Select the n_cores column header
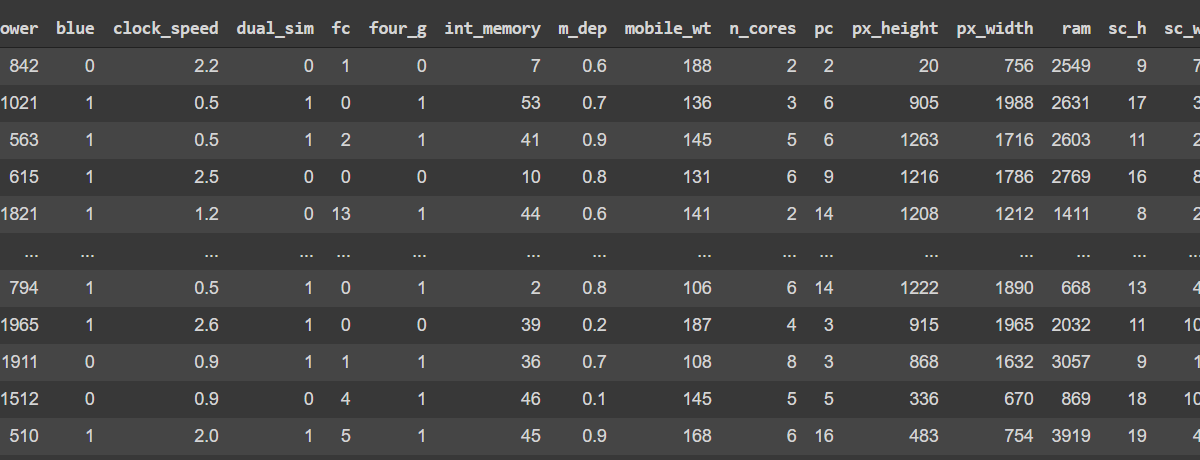The image size is (1200, 460). [763, 28]
